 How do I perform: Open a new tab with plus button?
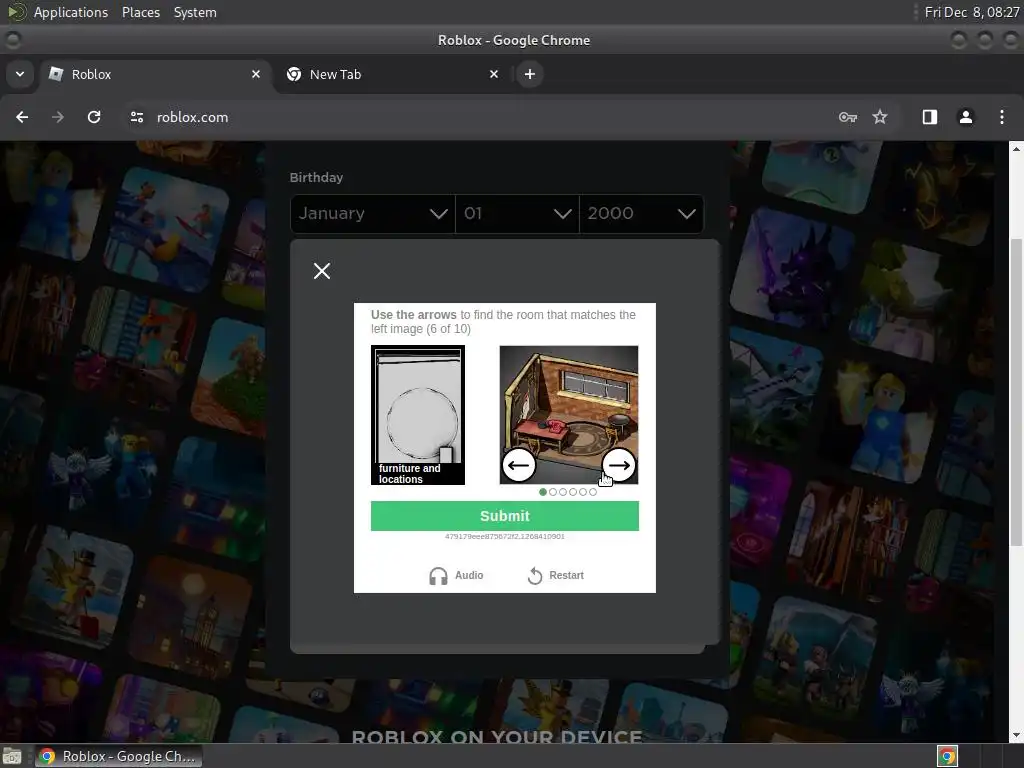[530, 74]
